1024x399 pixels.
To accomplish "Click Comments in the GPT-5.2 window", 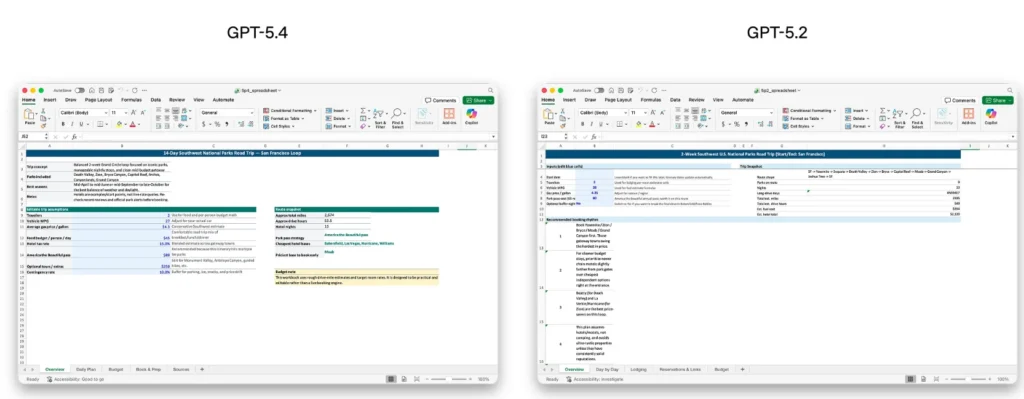I will pos(961,101).
